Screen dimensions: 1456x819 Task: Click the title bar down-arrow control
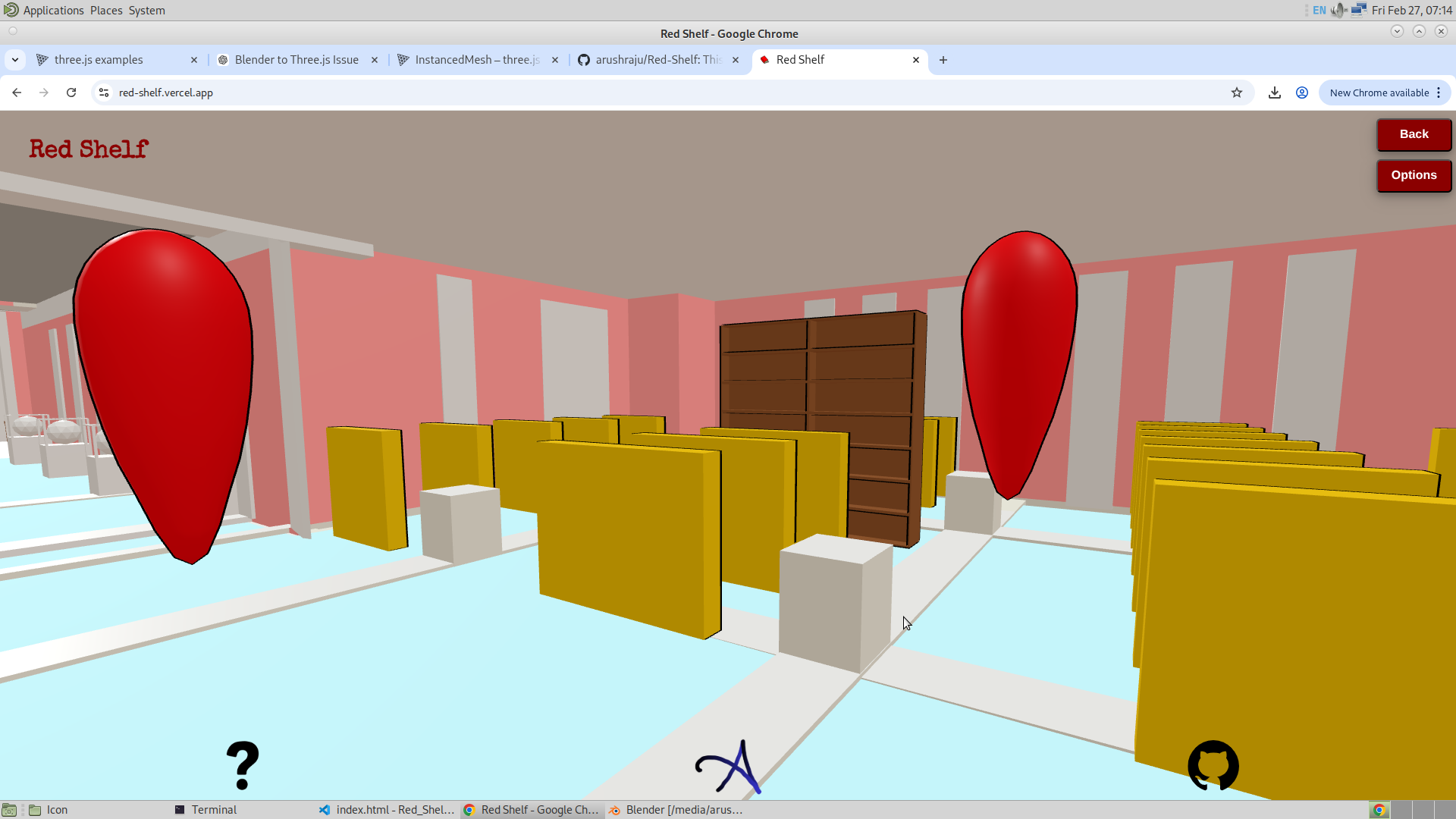[1396, 30]
